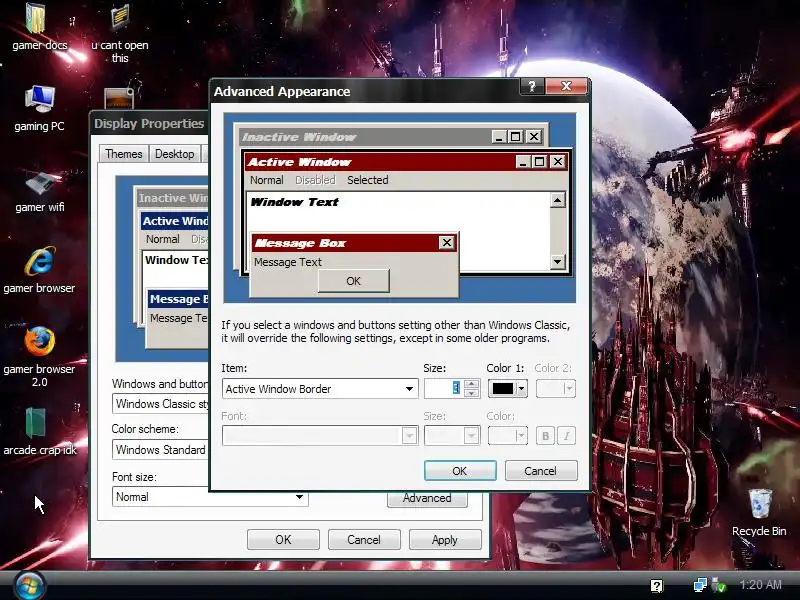The image size is (800, 600).
Task: Click Cancel in the Advanced Appearance dialog
Action: [541, 470]
